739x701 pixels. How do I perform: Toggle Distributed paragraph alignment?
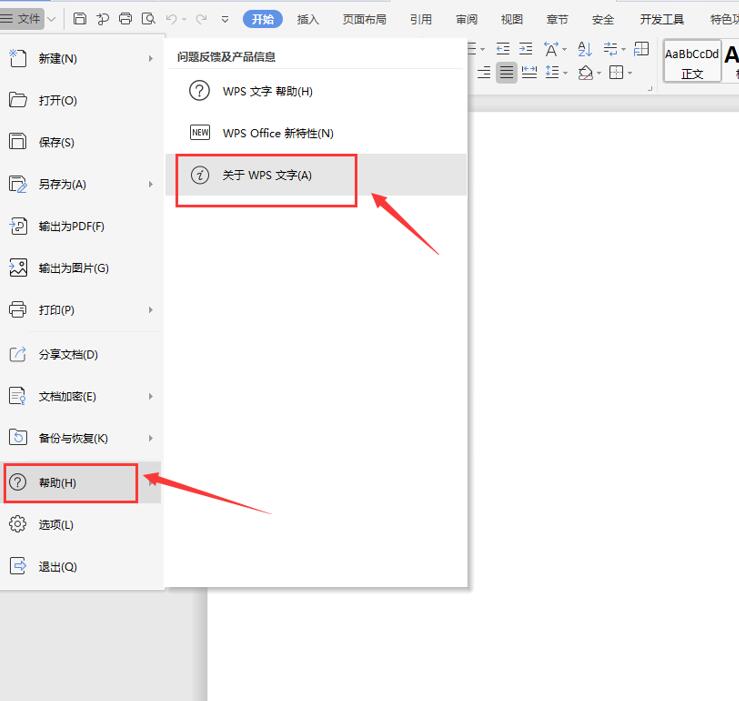[529, 73]
